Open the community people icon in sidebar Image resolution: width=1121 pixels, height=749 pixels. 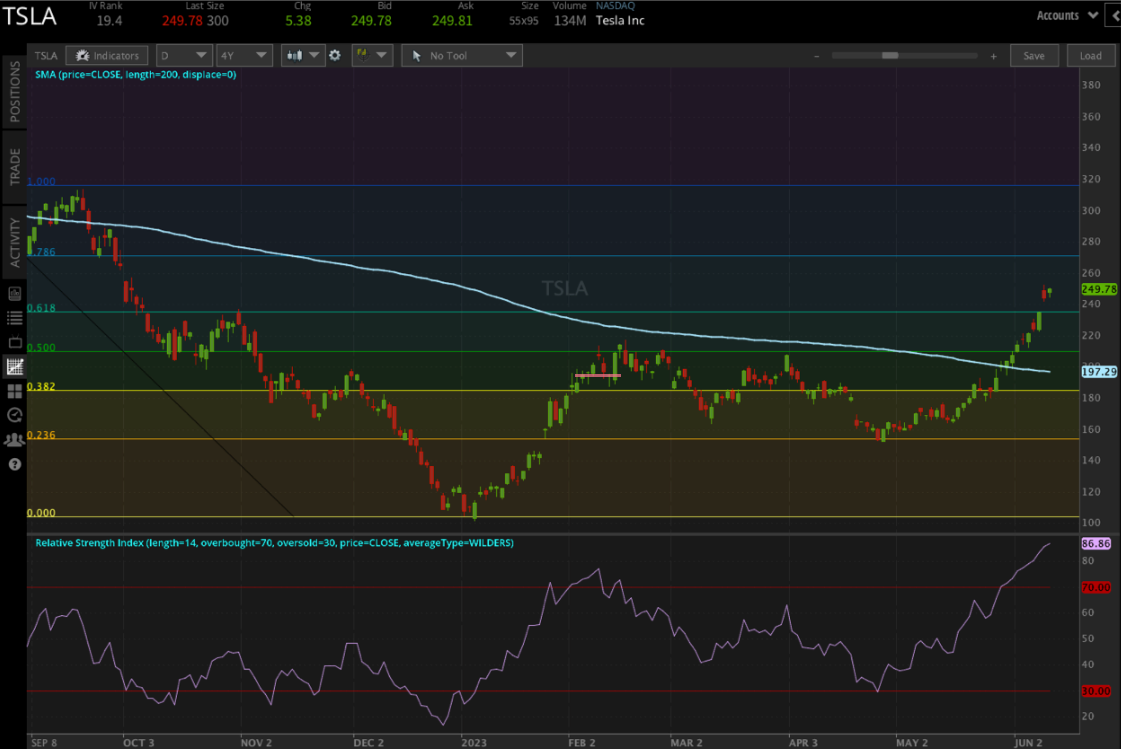coord(14,440)
